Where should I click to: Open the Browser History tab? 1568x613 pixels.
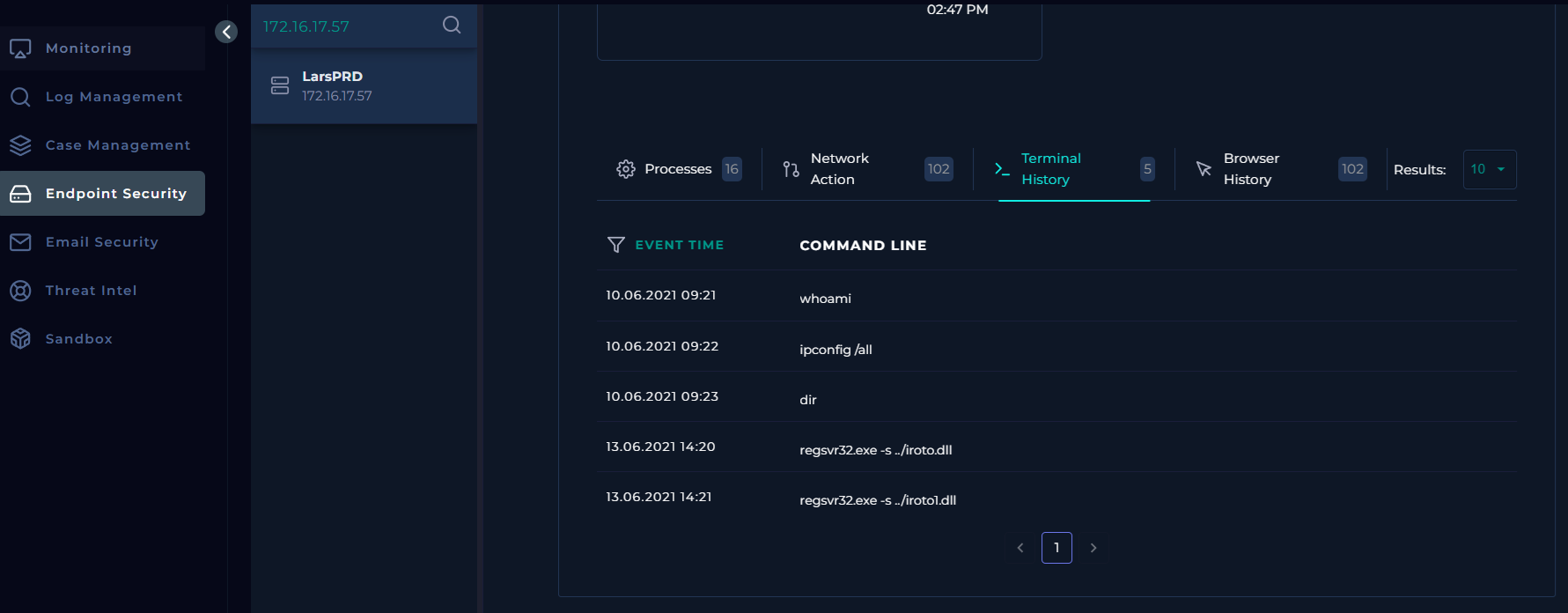[1251, 169]
